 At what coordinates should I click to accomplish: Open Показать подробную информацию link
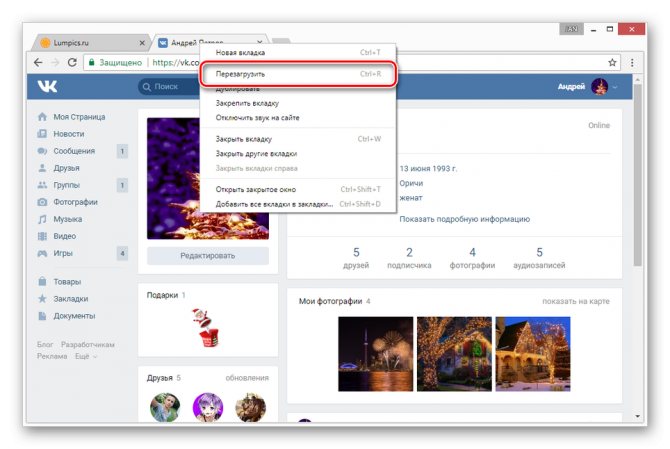tap(464, 219)
